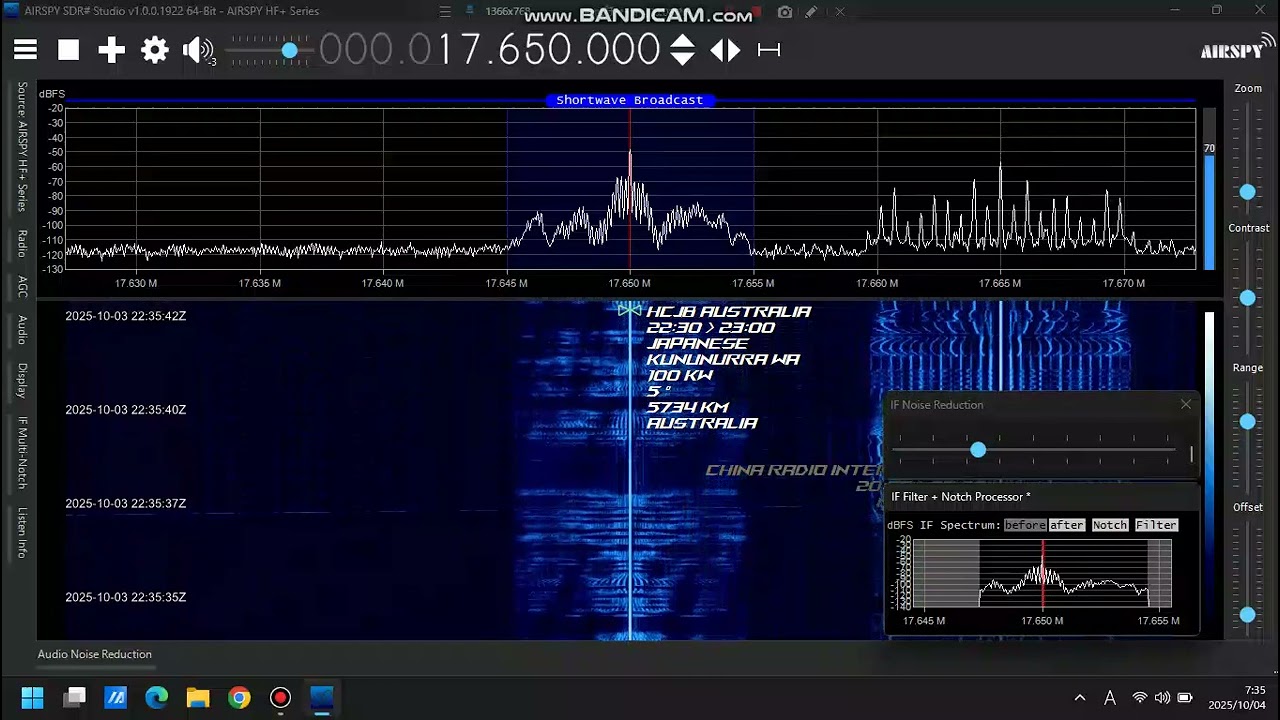Open the Source AIRSPY HF+ Series side panel
The image size is (1280, 720).
(22, 147)
